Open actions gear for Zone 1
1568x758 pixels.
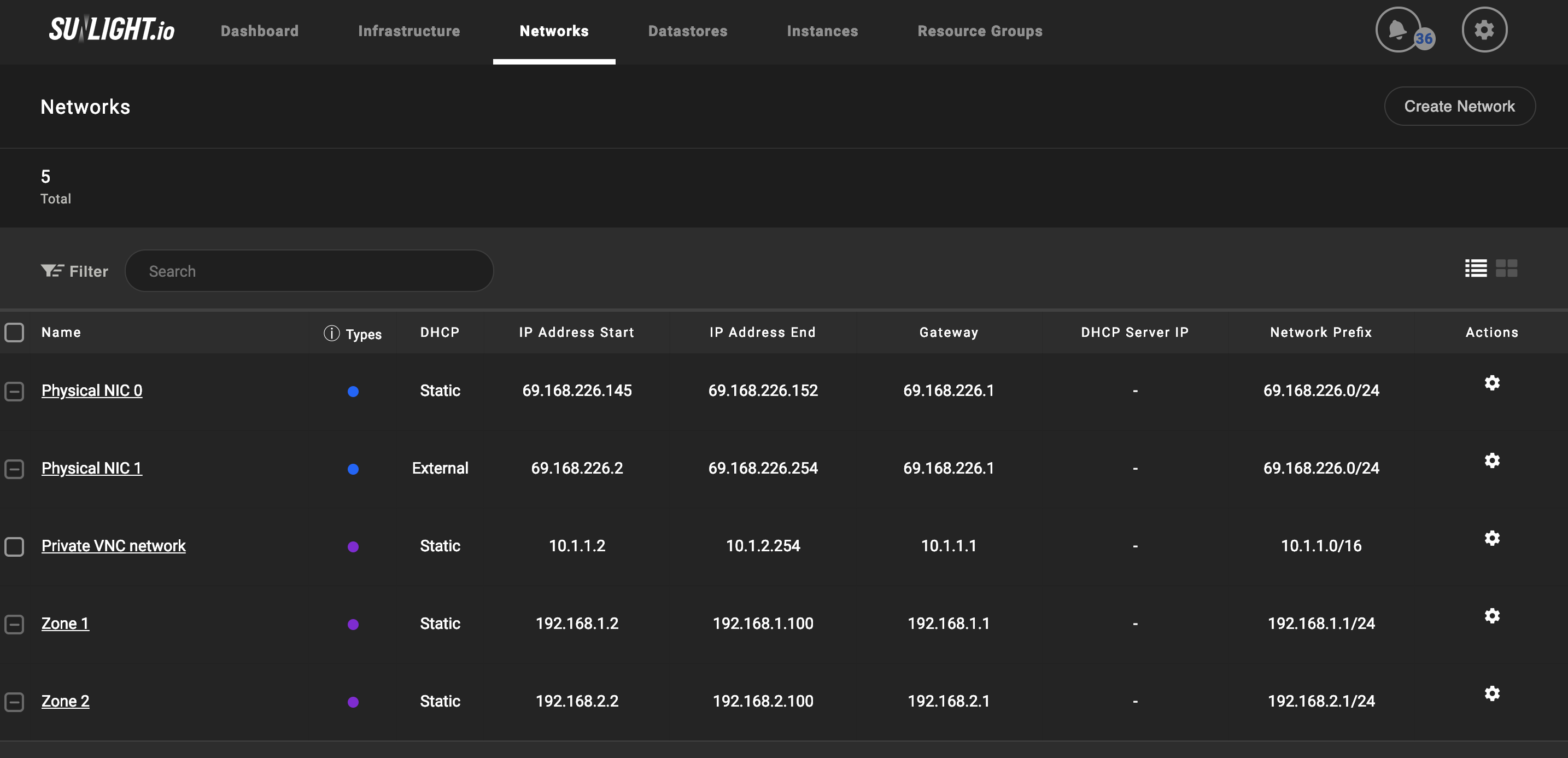coord(1491,616)
